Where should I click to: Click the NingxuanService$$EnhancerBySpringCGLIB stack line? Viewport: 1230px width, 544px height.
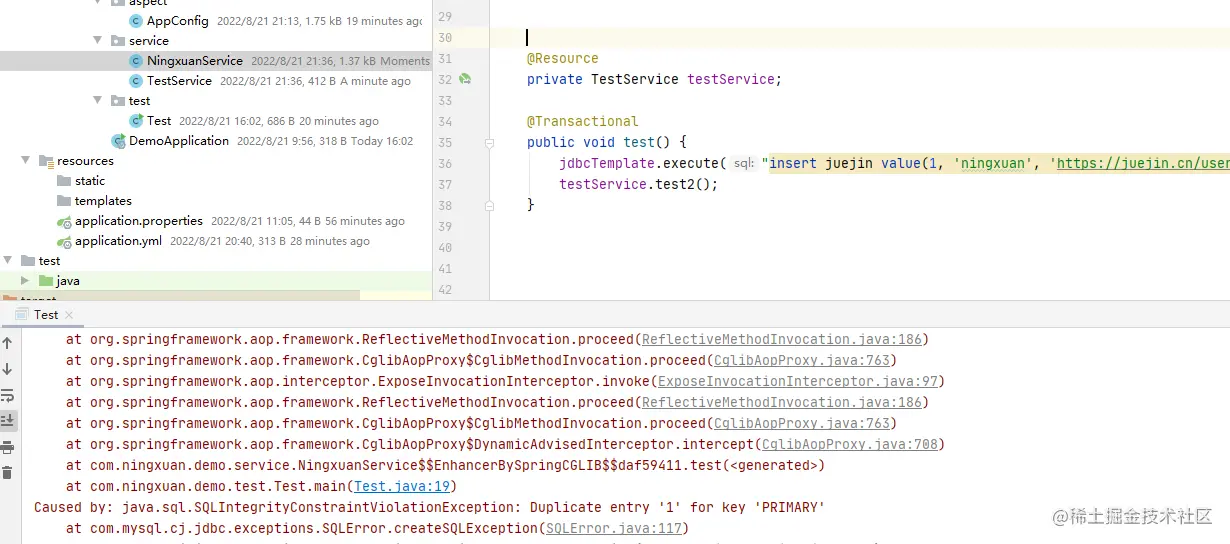[445, 465]
